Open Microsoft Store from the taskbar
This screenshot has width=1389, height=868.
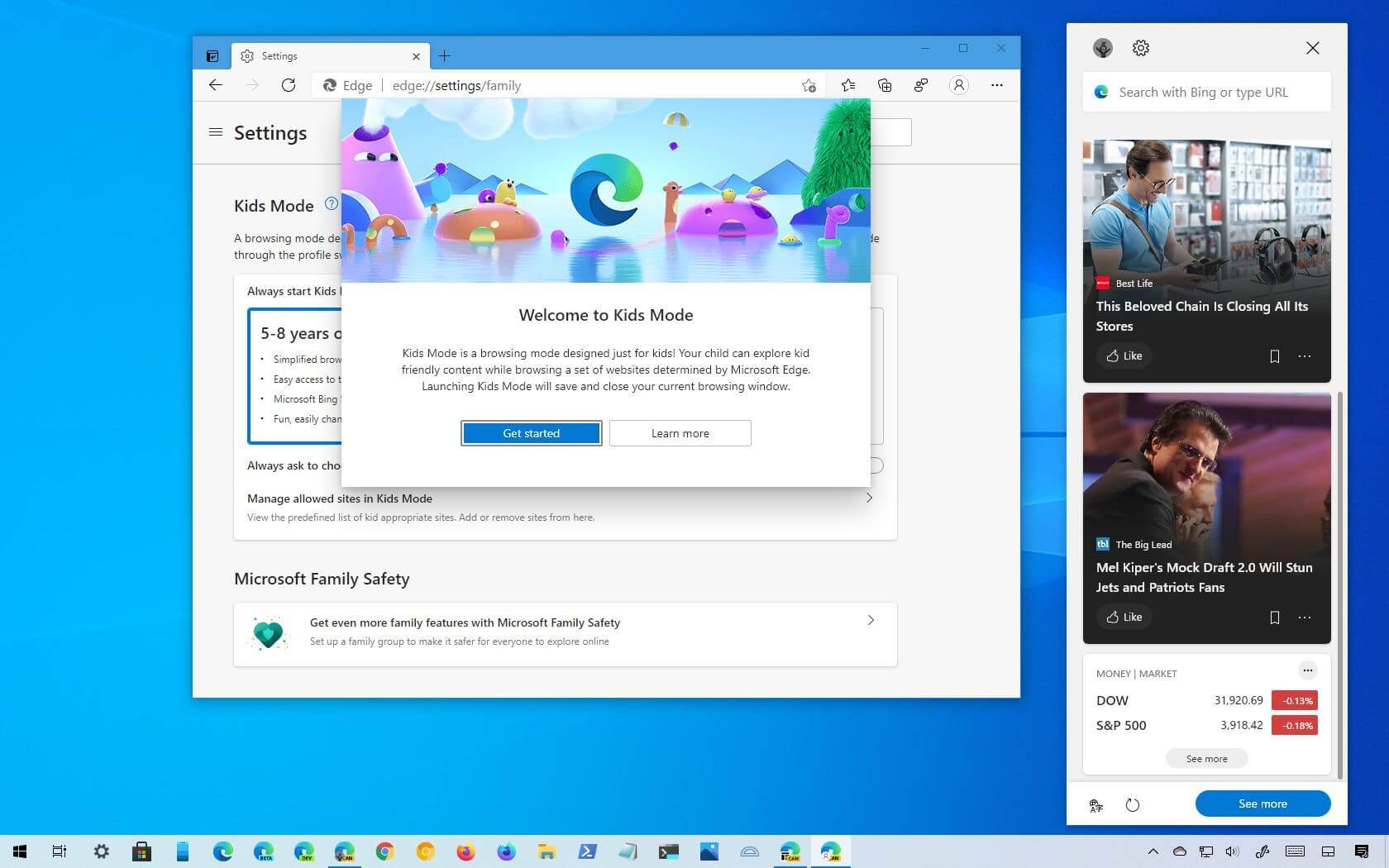[x=141, y=851]
